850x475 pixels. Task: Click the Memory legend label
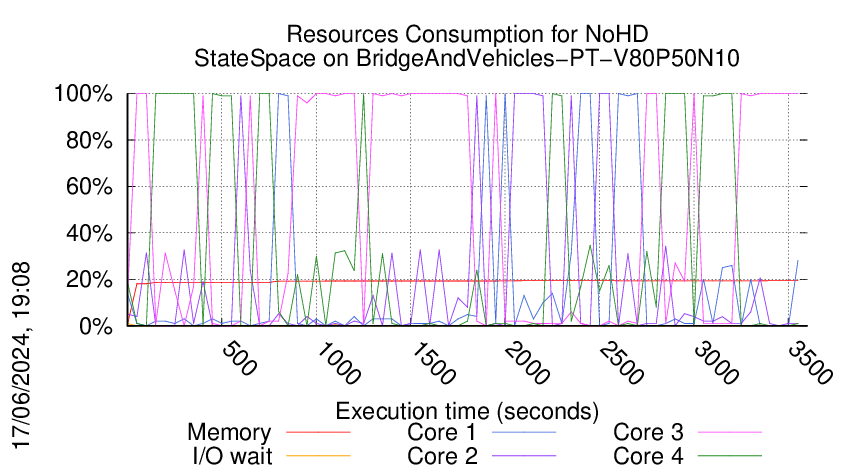229,433
